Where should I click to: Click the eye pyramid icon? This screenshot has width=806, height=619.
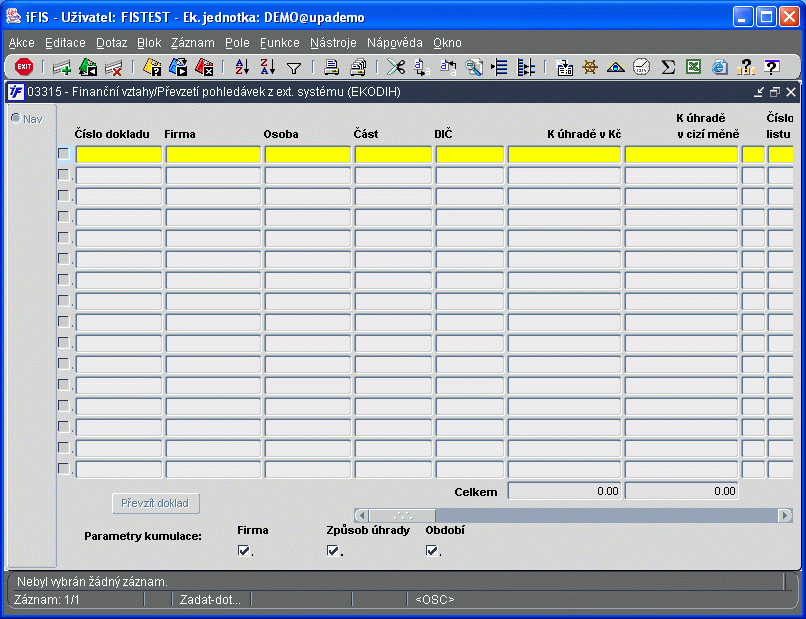click(x=615, y=67)
